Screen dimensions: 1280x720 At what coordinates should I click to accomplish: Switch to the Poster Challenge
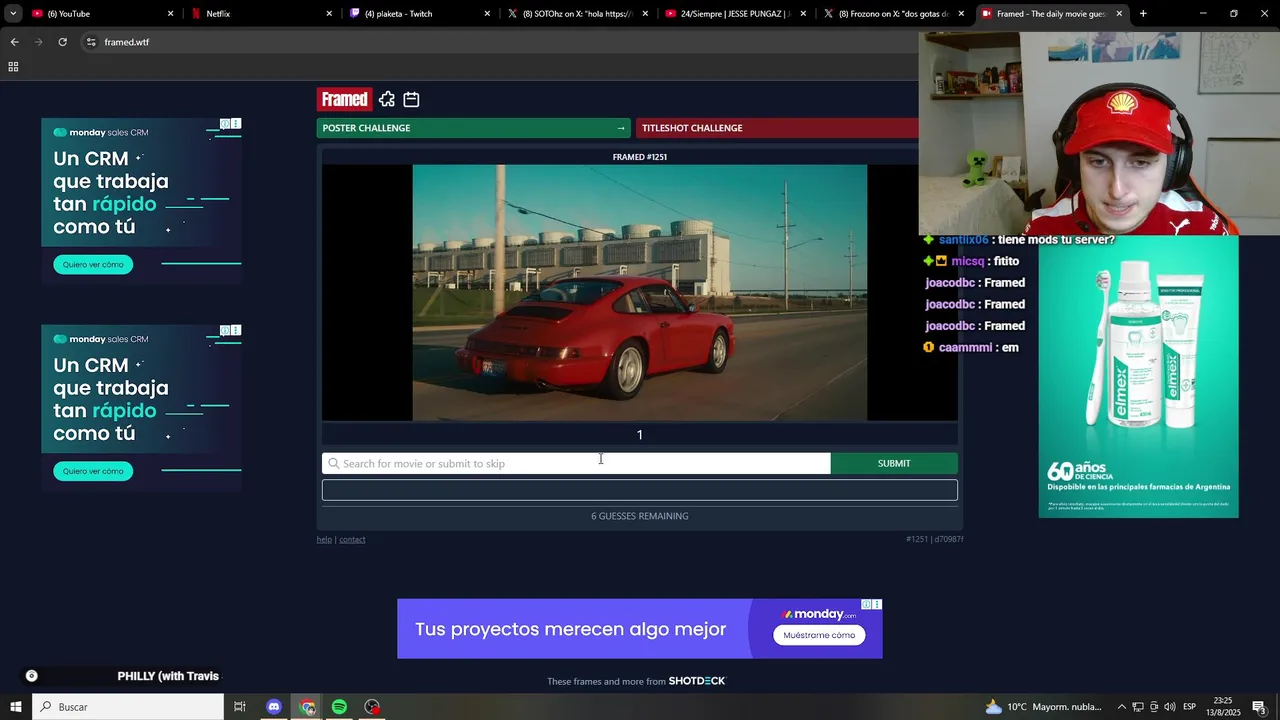(474, 128)
